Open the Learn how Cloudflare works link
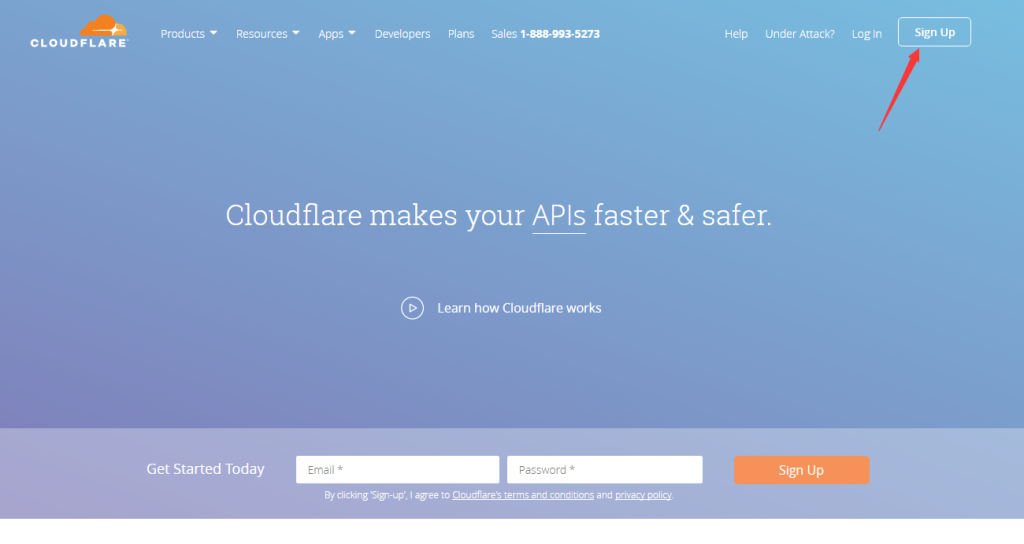The width and height of the screenshot is (1024, 544). click(518, 308)
